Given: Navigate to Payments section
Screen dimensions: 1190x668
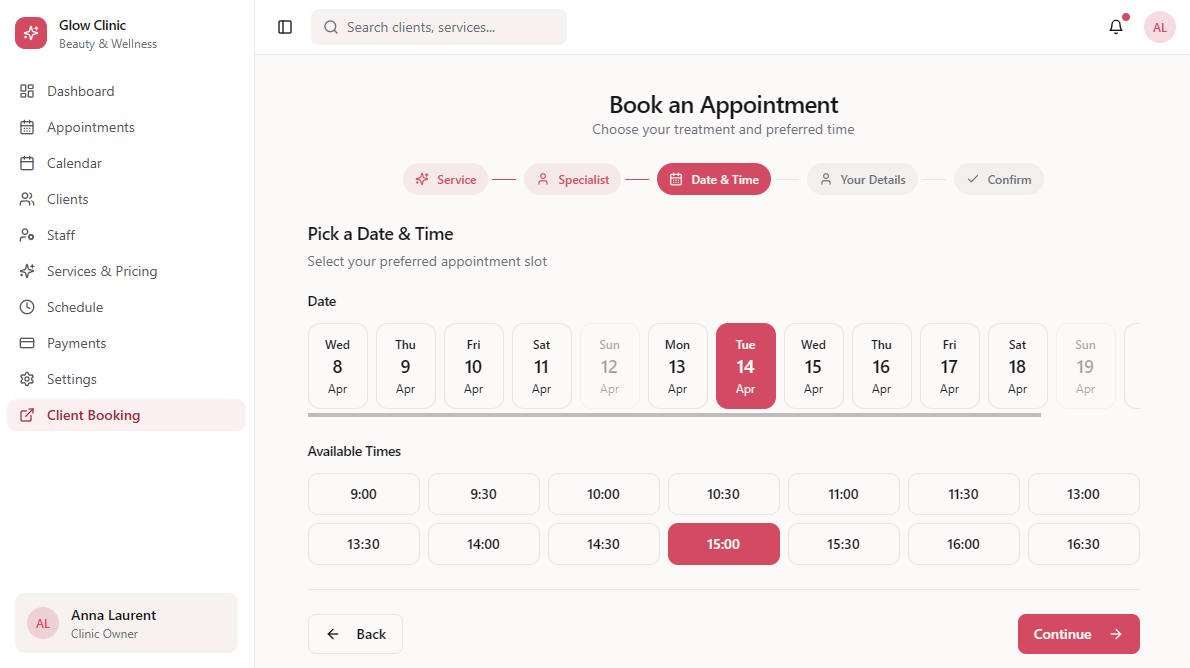Looking at the screenshot, I should pyautogui.click(x=76, y=343).
